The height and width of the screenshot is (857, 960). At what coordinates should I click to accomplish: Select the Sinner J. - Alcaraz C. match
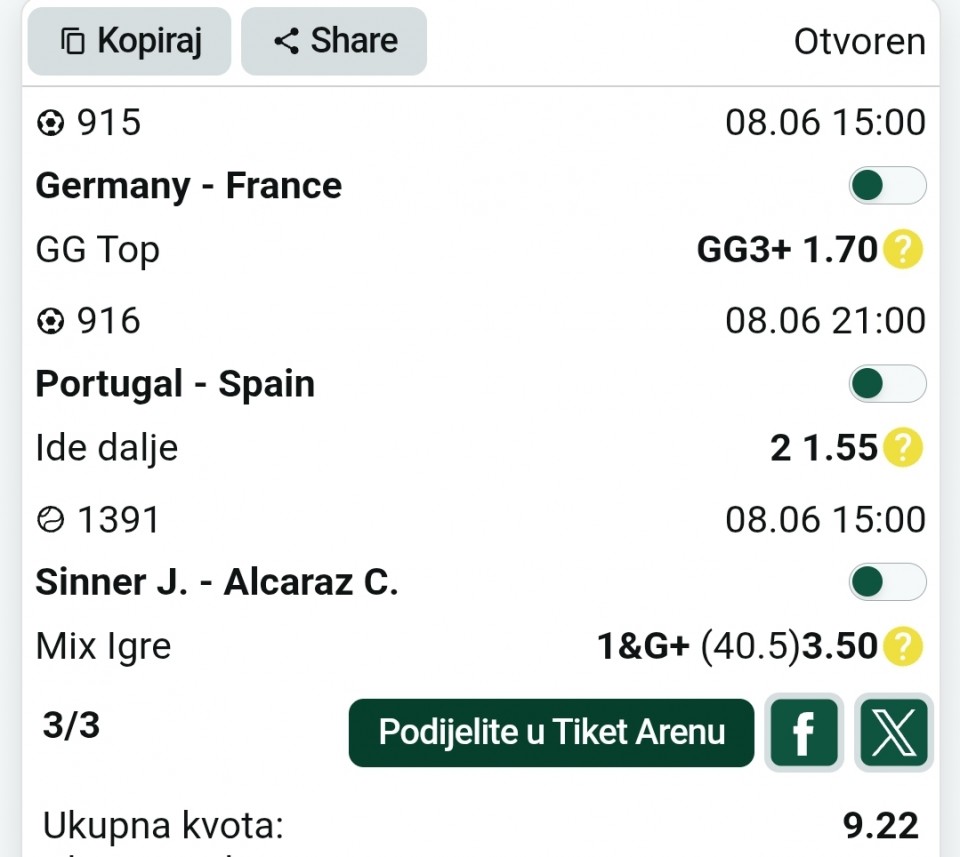click(x=217, y=582)
